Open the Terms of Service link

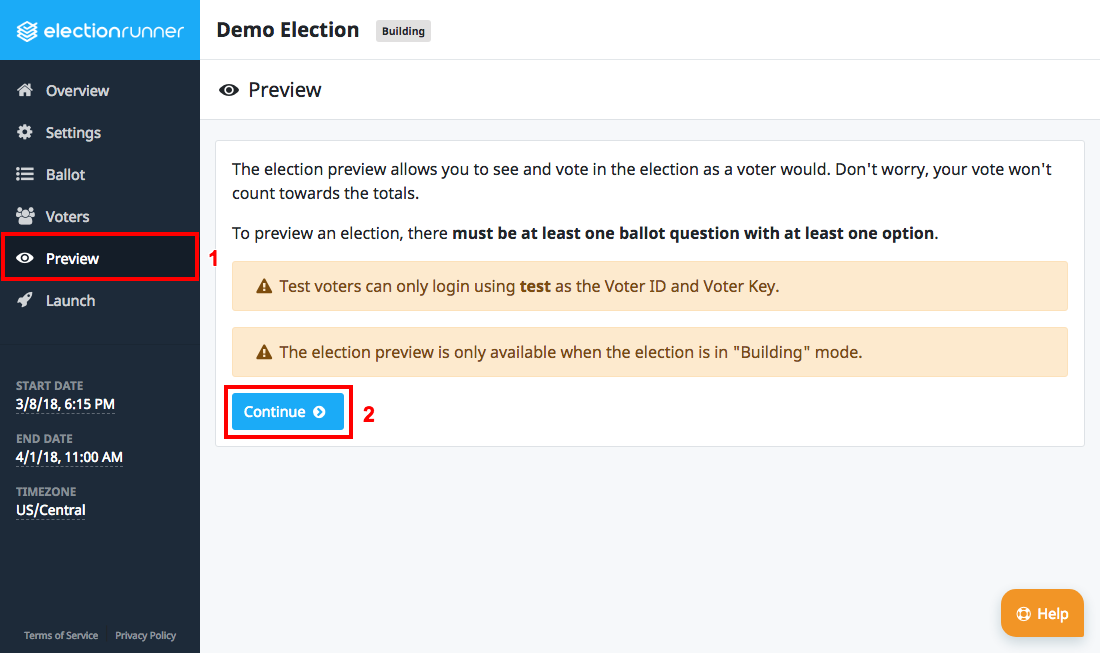click(61, 635)
